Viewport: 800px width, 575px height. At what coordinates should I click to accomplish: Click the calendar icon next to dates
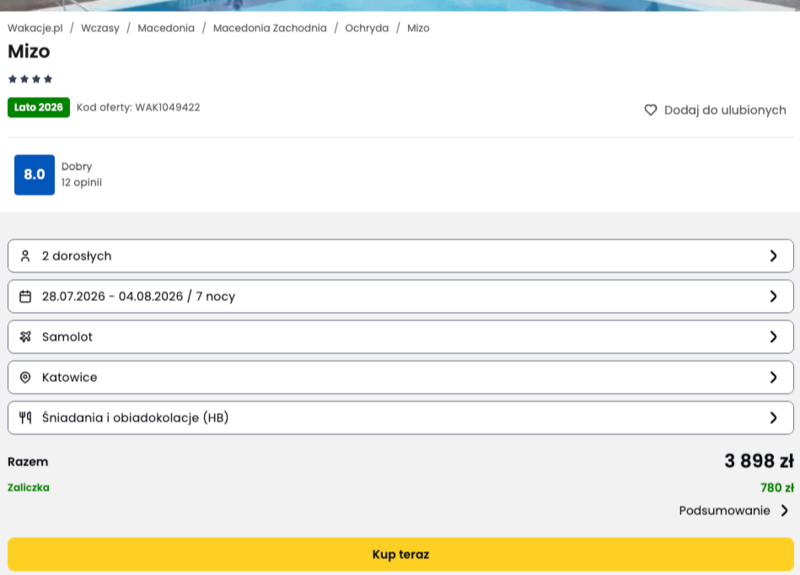click(x=26, y=296)
